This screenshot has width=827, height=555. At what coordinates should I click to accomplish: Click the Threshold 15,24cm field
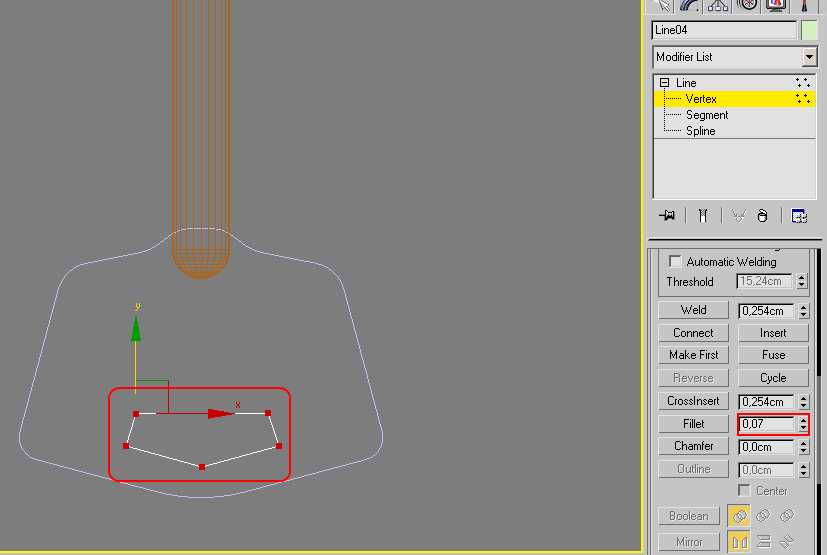click(x=764, y=281)
